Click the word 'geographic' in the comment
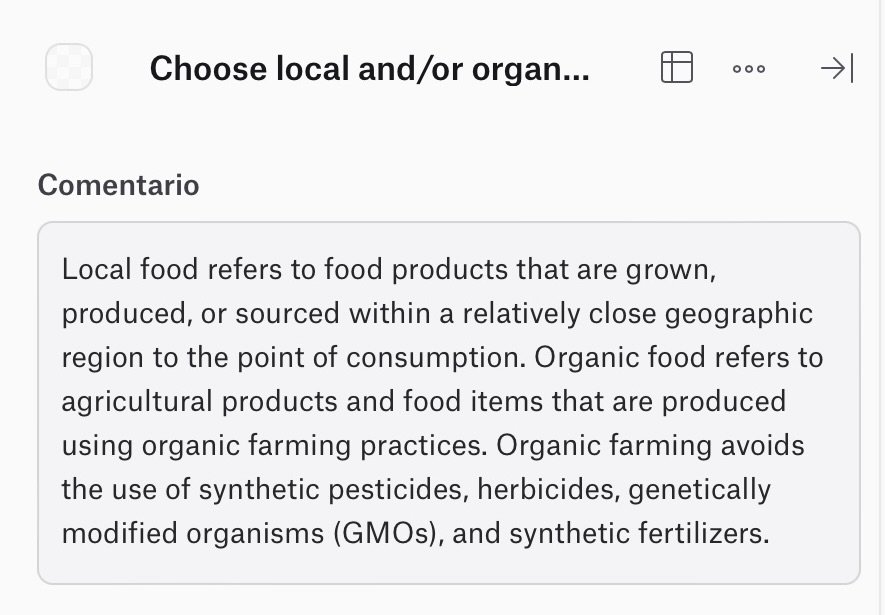The image size is (885, 615). [739, 314]
